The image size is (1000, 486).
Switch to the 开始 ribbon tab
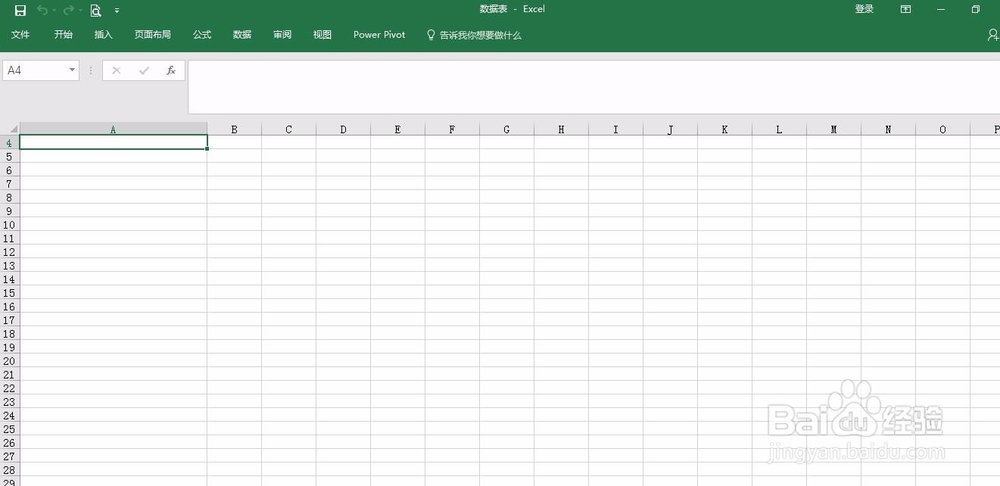pyautogui.click(x=63, y=35)
